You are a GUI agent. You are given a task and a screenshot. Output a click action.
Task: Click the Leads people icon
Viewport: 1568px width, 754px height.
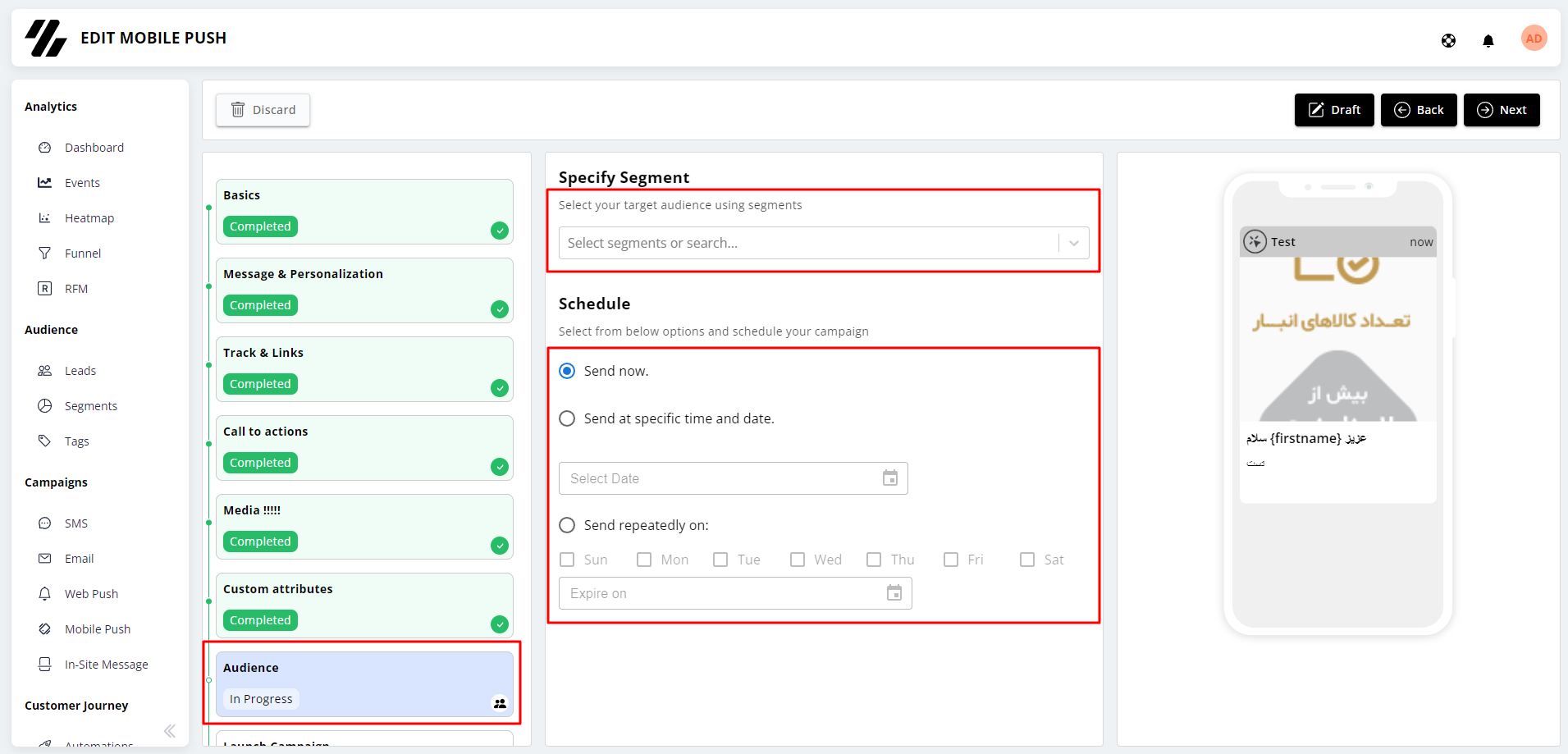point(45,371)
